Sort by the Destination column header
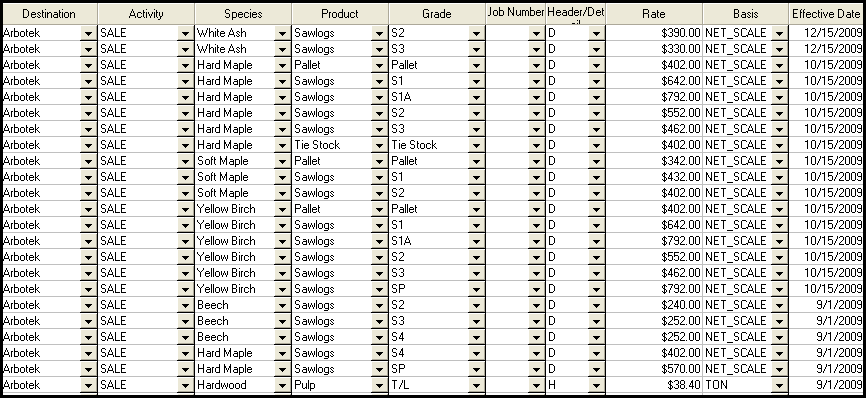 coord(49,14)
